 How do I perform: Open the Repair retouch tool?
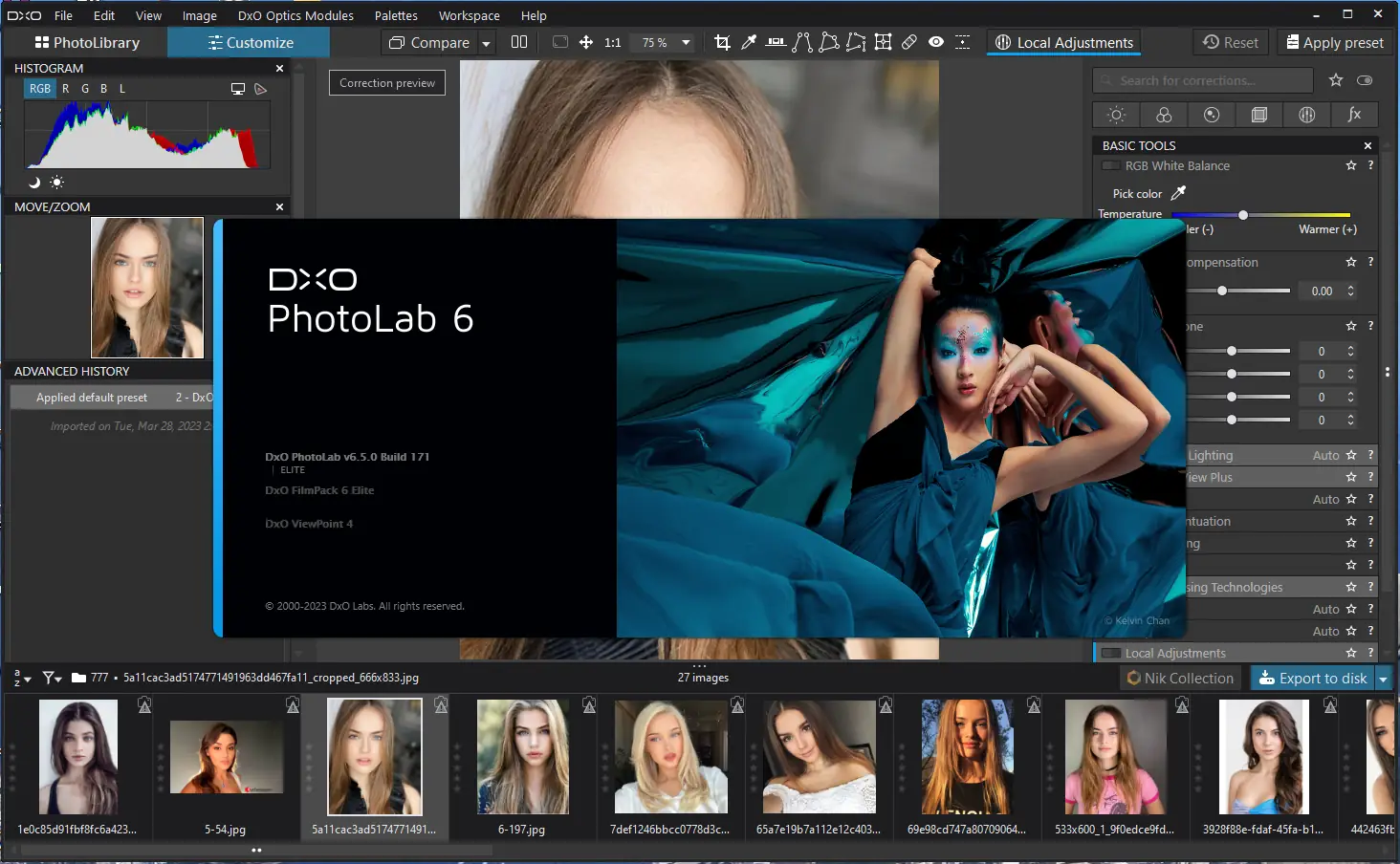[x=909, y=42]
